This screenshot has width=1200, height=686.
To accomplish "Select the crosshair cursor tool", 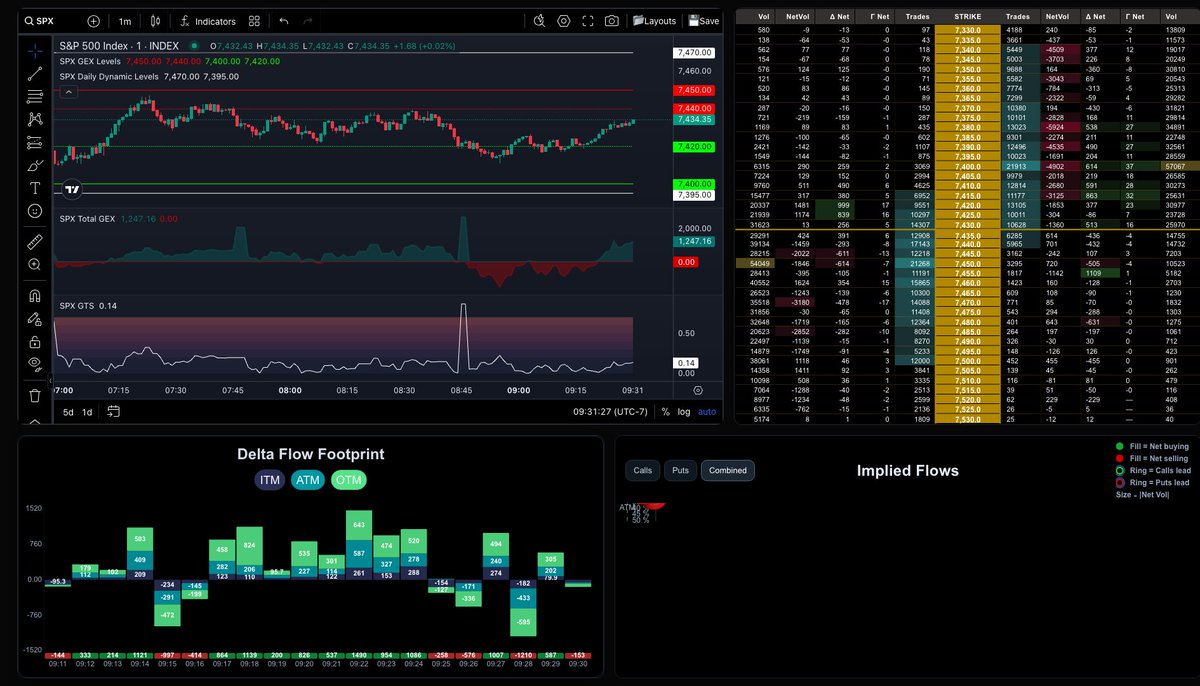I will [x=35, y=51].
